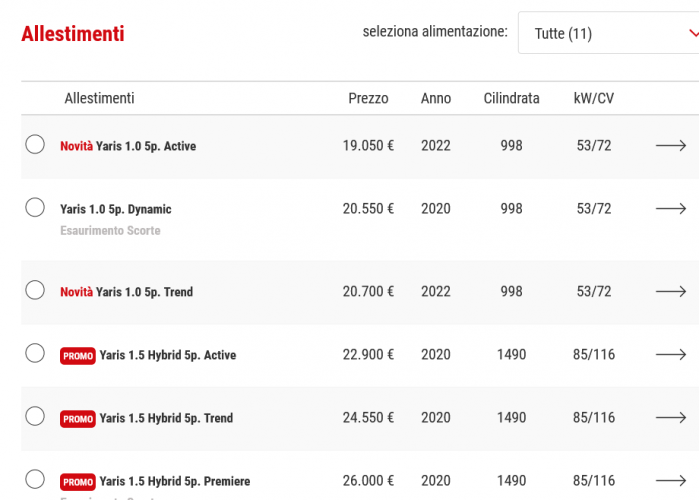Click the Cilindrata column header
Image resolution: width=699 pixels, height=500 pixels.
pos(511,99)
